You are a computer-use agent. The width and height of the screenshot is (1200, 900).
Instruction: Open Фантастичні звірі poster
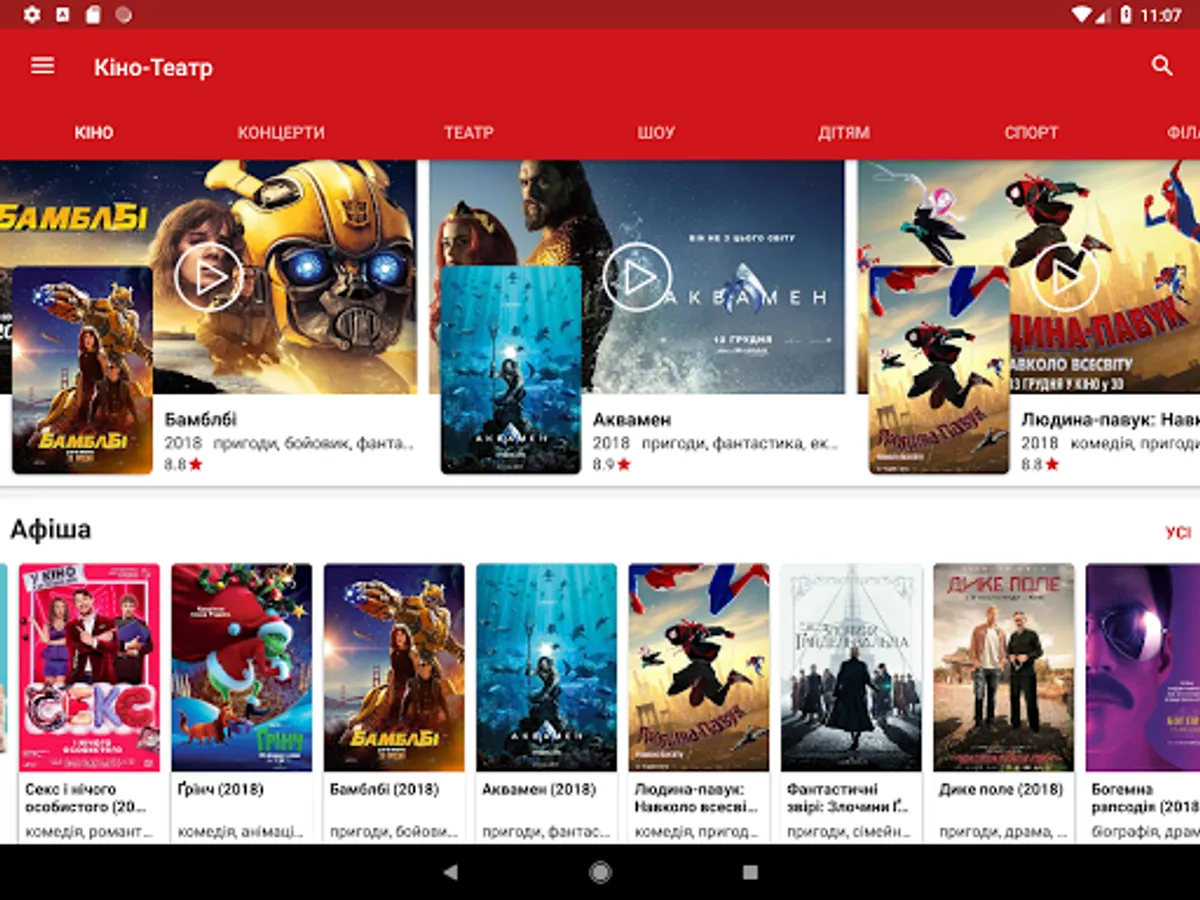click(852, 667)
